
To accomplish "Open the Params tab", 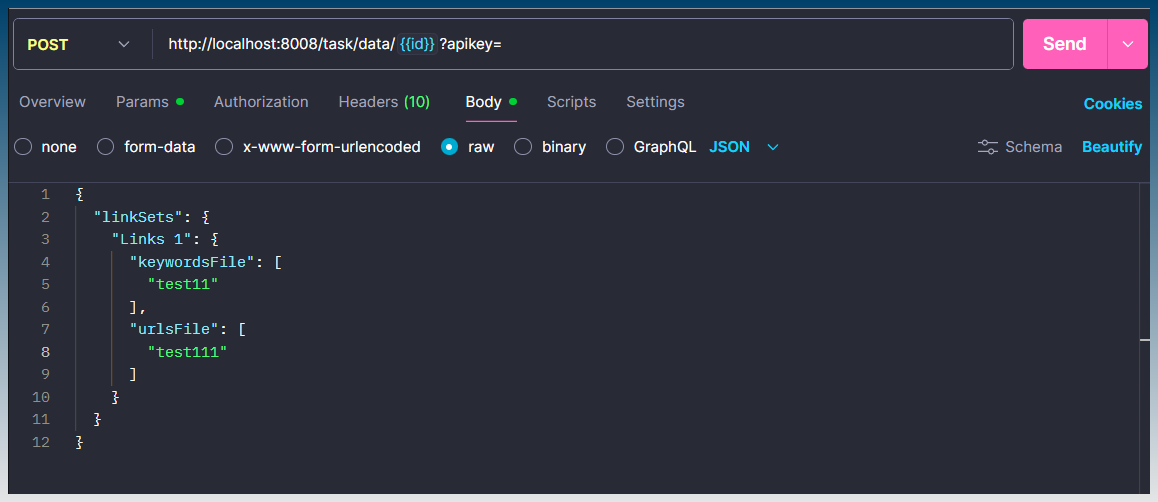I will [142, 102].
